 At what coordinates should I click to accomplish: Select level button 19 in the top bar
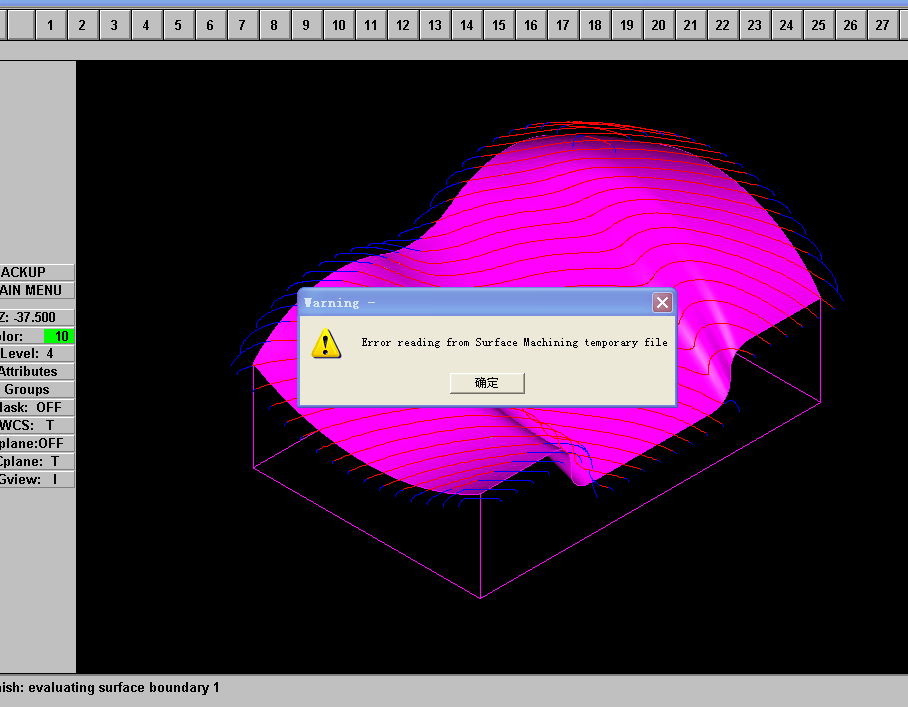(627, 25)
